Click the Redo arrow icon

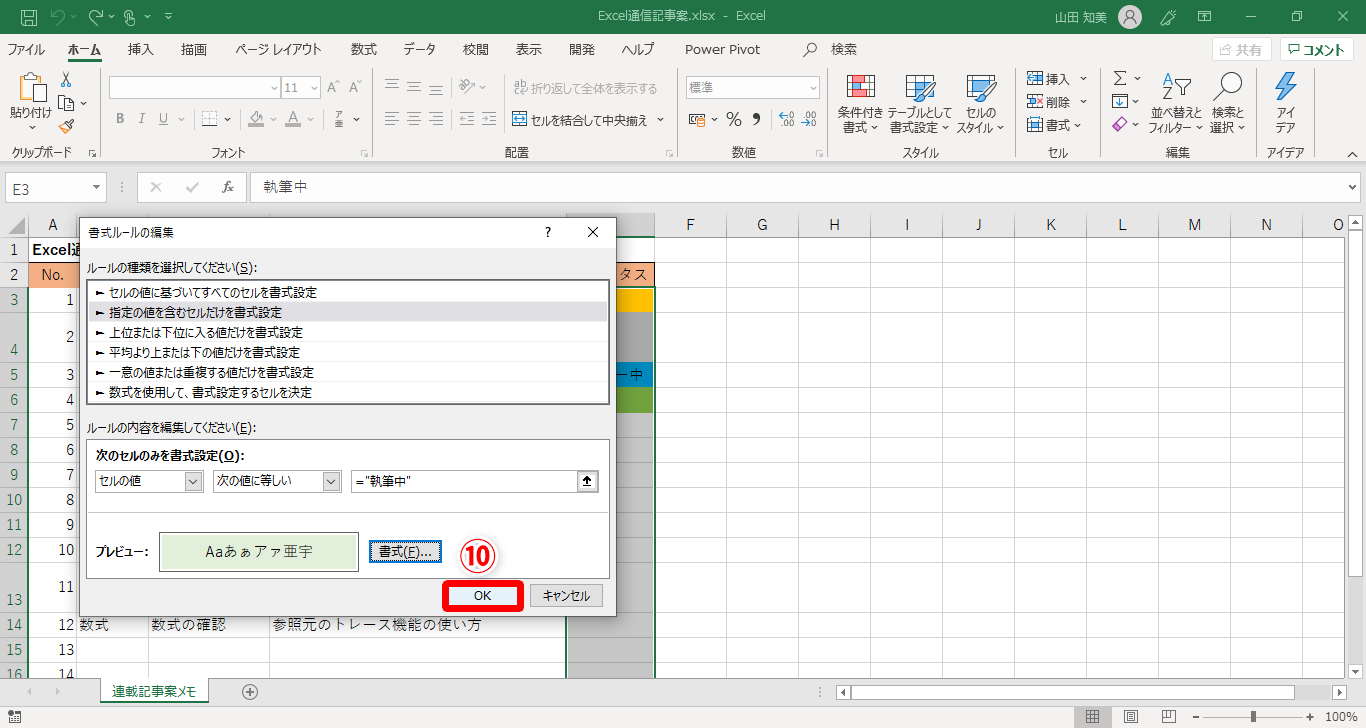tap(96, 17)
